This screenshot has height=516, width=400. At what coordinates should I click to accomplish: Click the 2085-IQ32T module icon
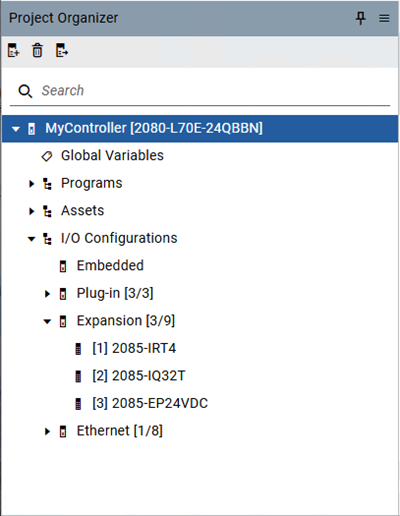point(78,377)
